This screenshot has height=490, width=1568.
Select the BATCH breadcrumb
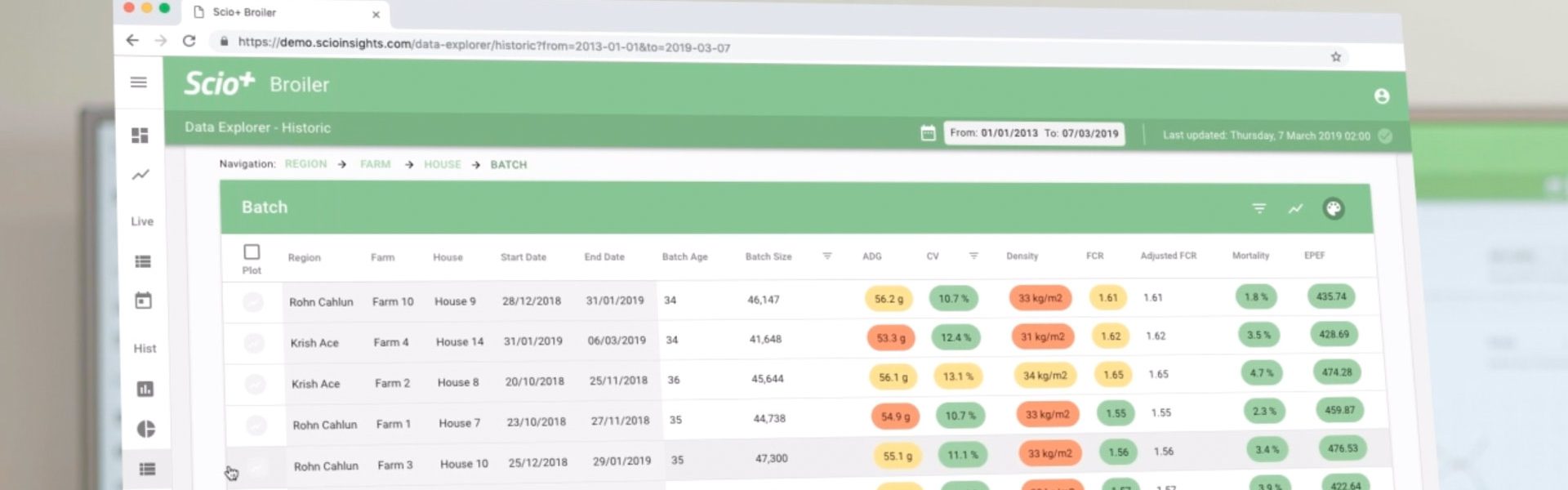click(x=509, y=165)
